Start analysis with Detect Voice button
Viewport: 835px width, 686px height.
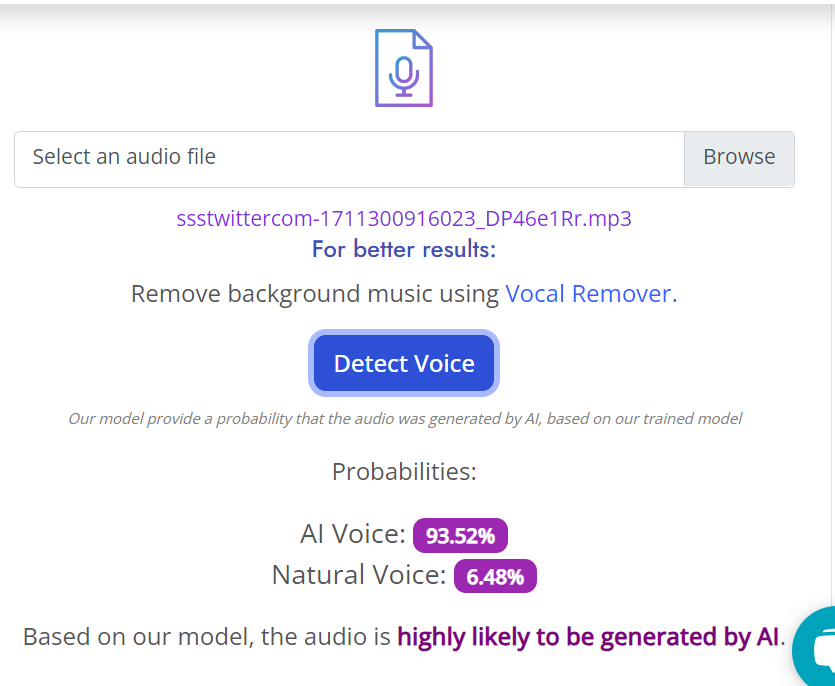tap(404, 363)
